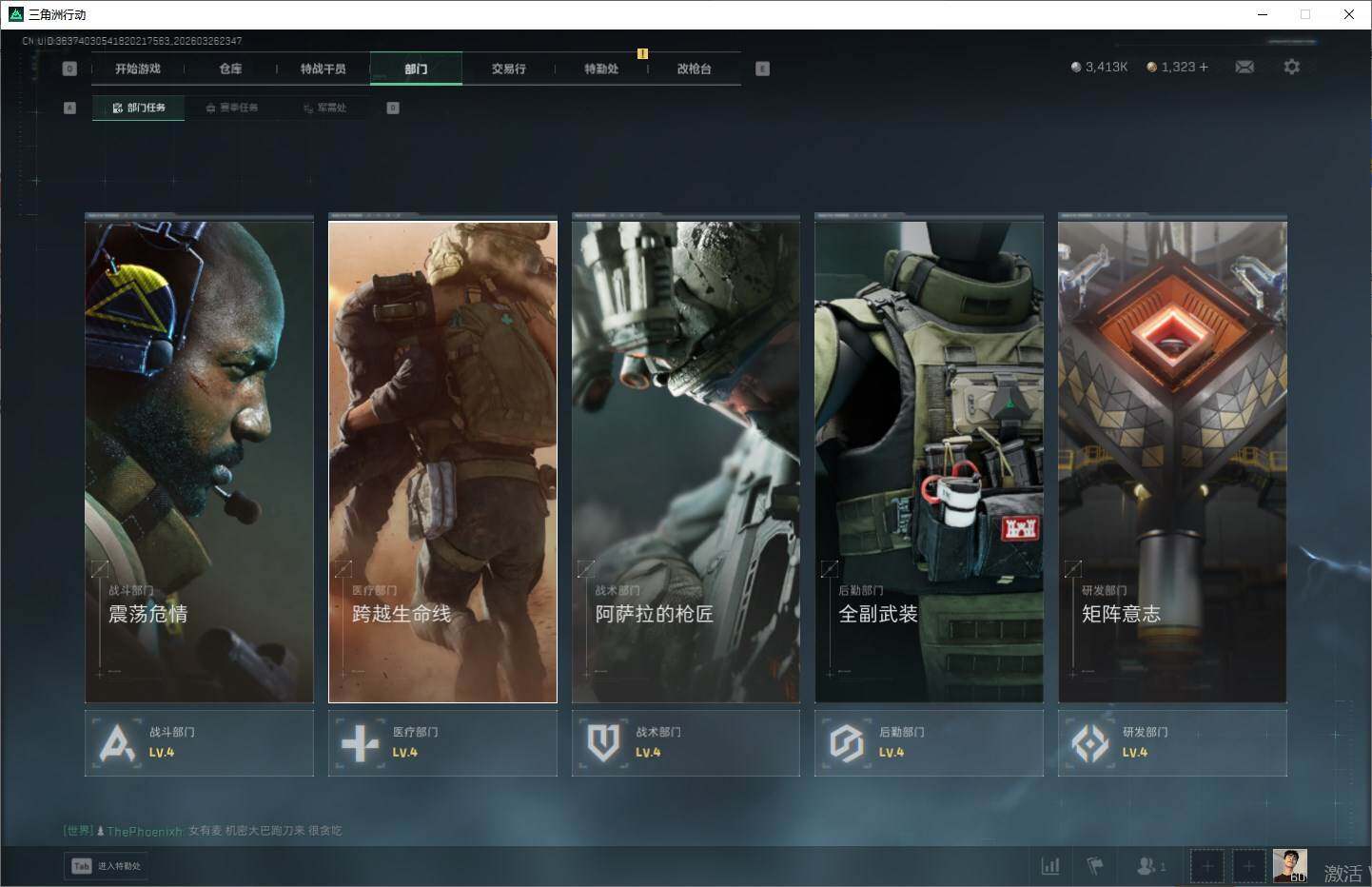Select the 赛季任务 sub-tab
The height and width of the screenshot is (887, 1372).
pos(232,108)
